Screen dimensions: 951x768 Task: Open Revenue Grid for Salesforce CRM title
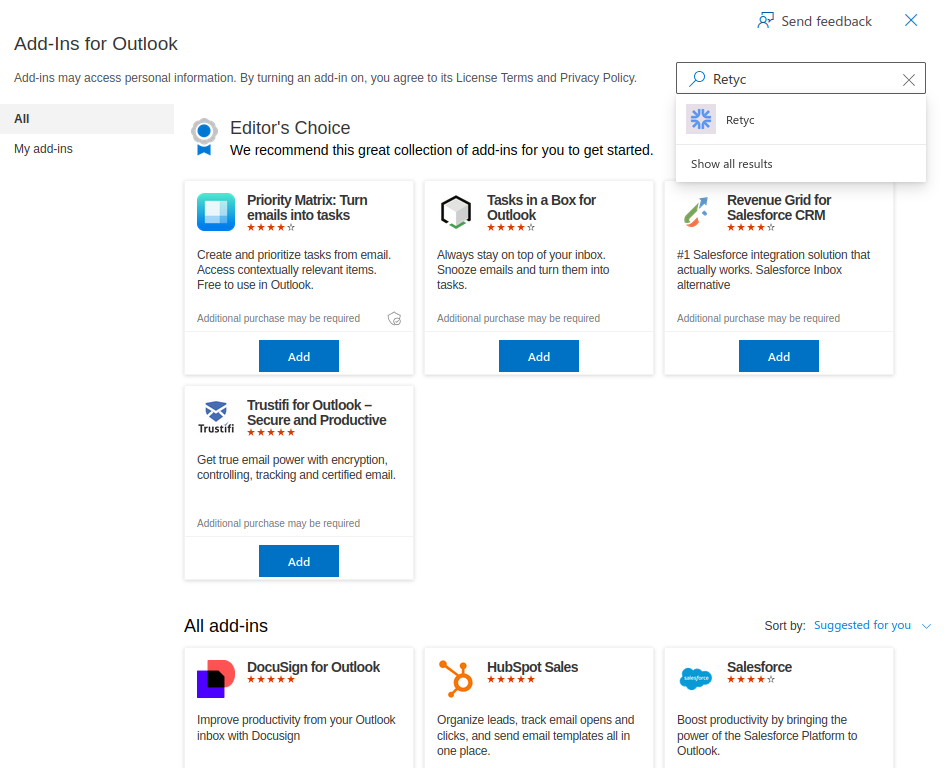click(779, 207)
